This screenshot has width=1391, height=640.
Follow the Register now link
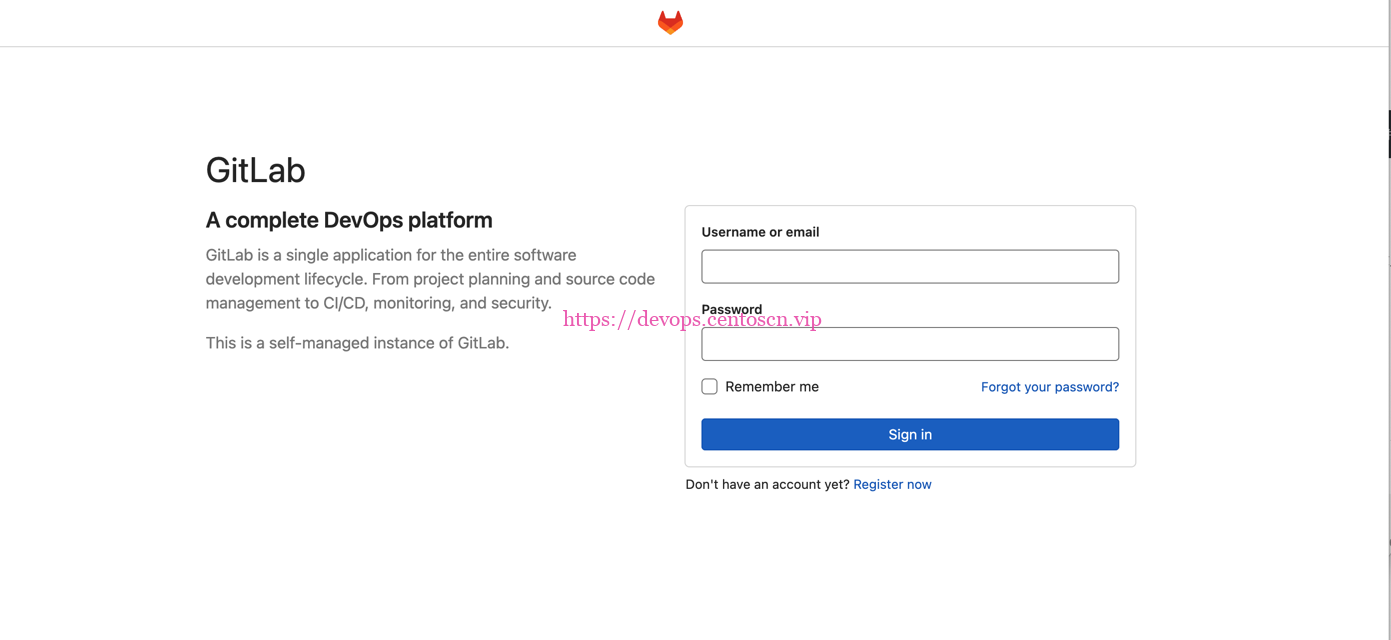click(892, 485)
